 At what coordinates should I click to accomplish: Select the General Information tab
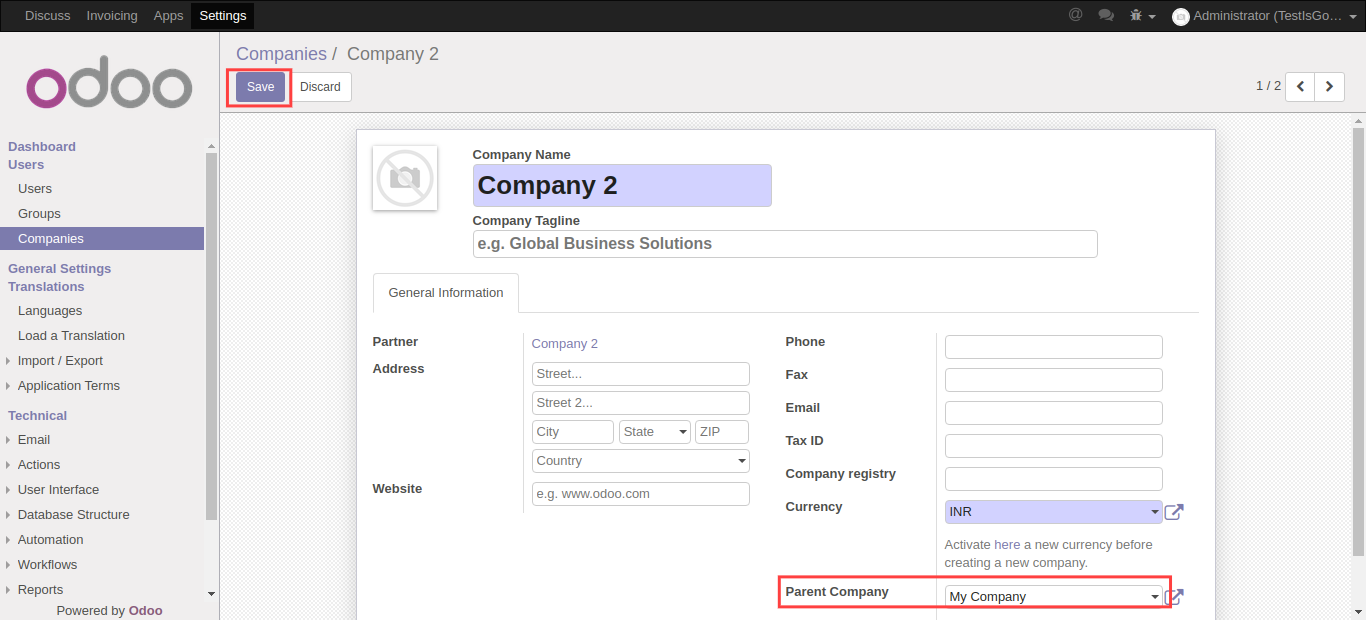[x=445, y=293]
